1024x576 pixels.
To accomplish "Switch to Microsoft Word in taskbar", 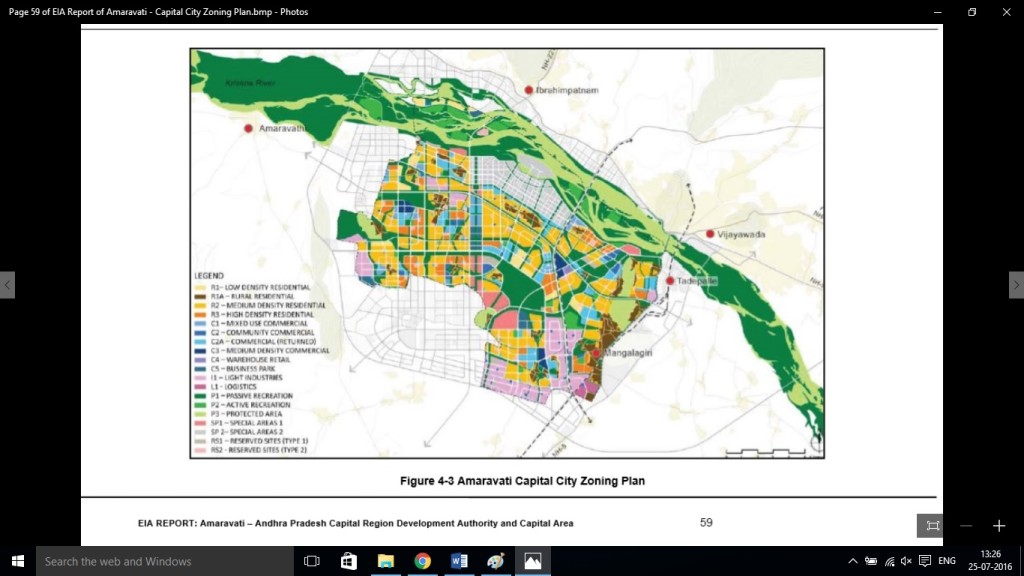I will (x=459, y=561).
